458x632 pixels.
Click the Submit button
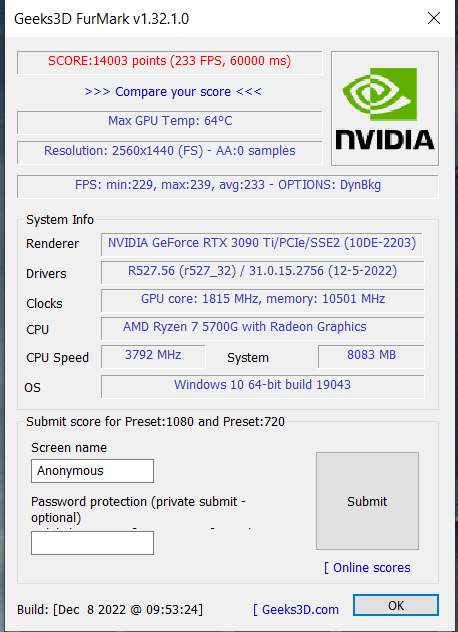click(x=367, y=501)
